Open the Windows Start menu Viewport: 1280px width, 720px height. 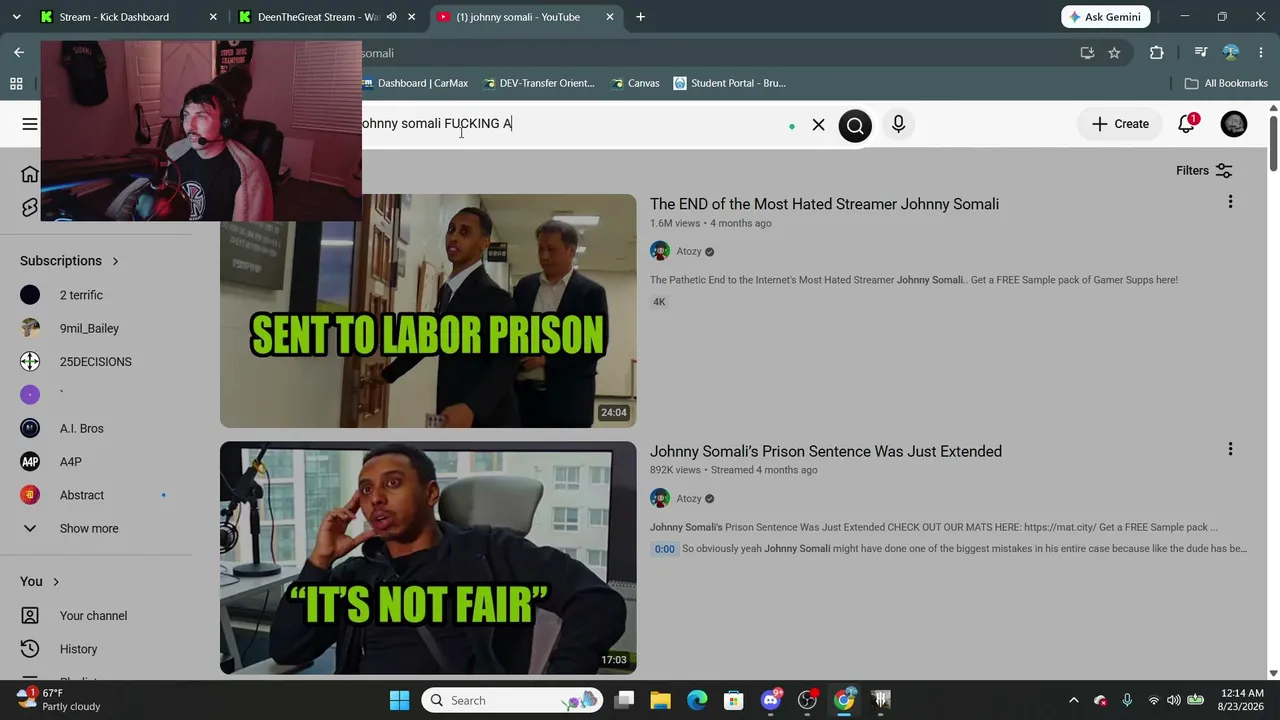pos(399,700)
